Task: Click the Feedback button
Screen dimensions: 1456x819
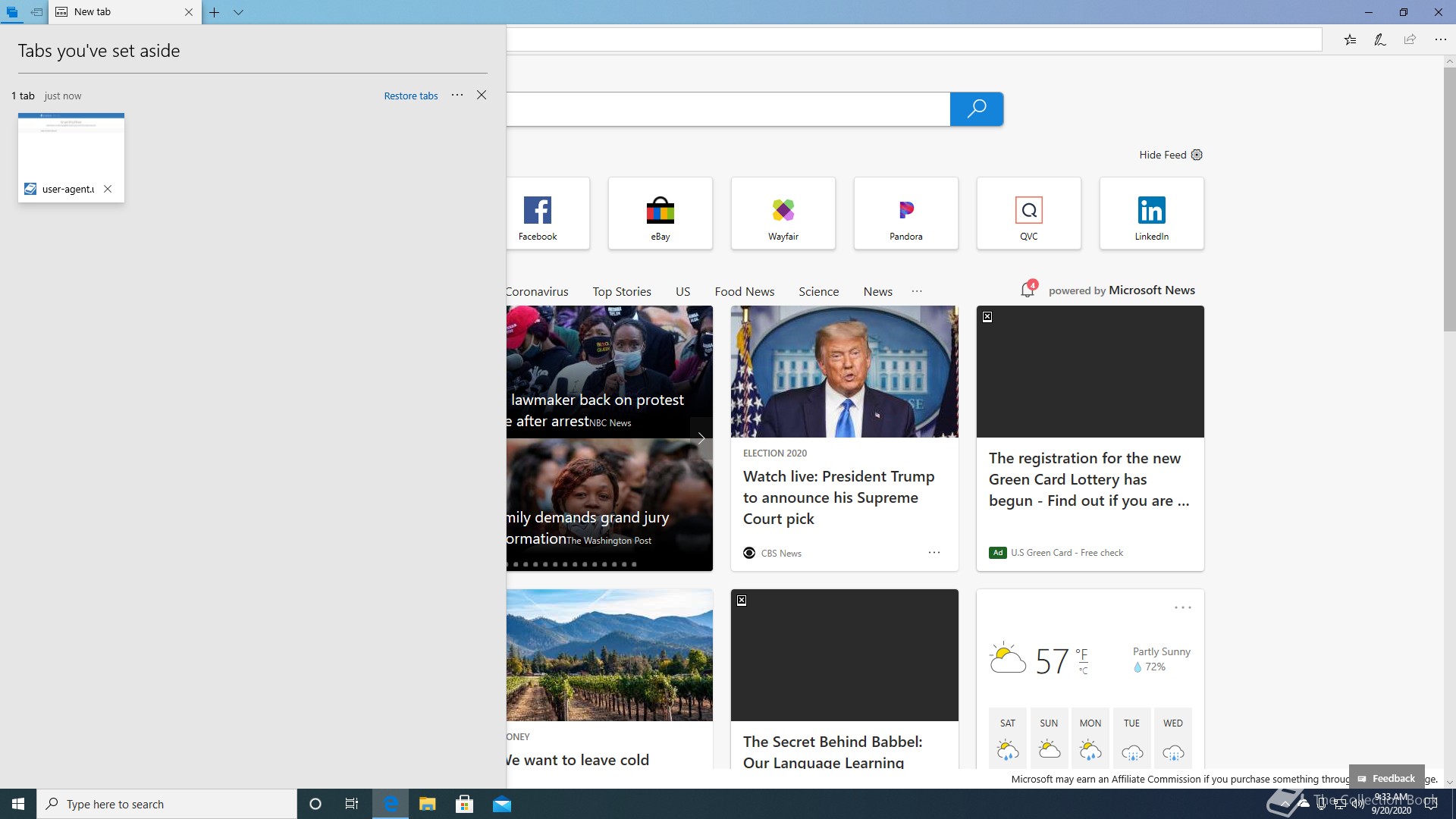Action: (1386, 778)
